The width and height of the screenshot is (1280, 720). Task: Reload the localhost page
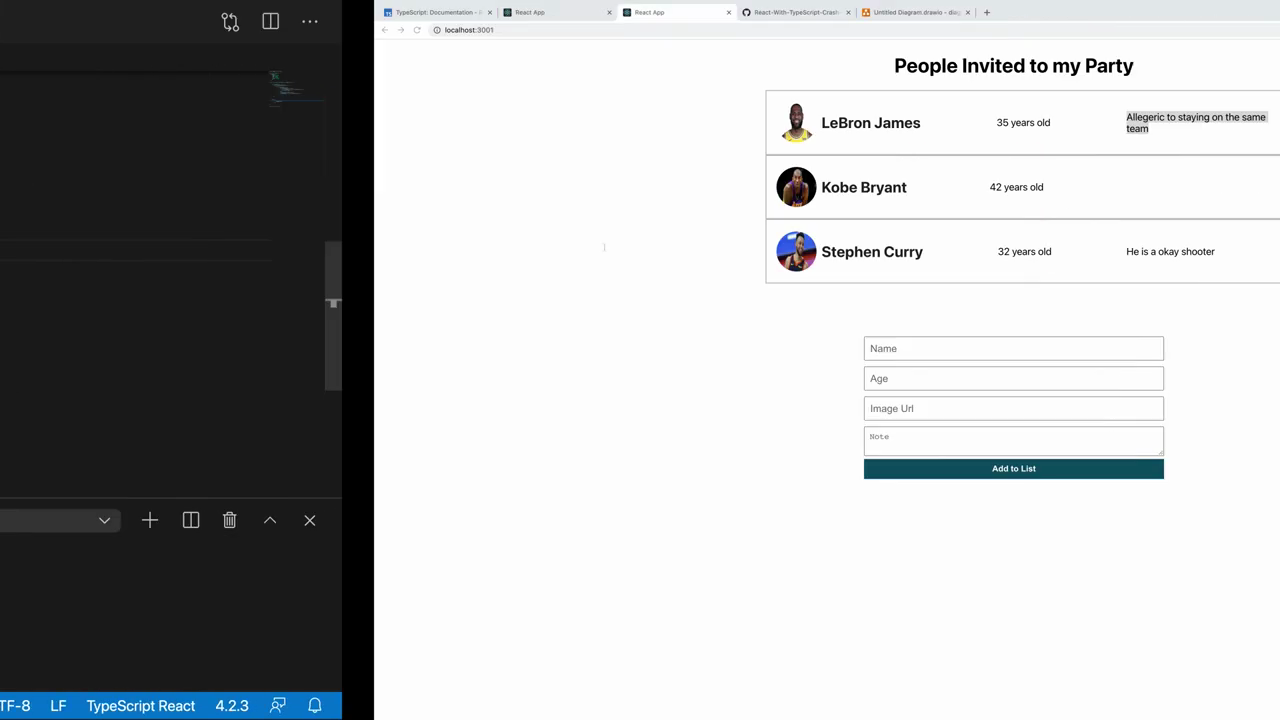point(417,30)
